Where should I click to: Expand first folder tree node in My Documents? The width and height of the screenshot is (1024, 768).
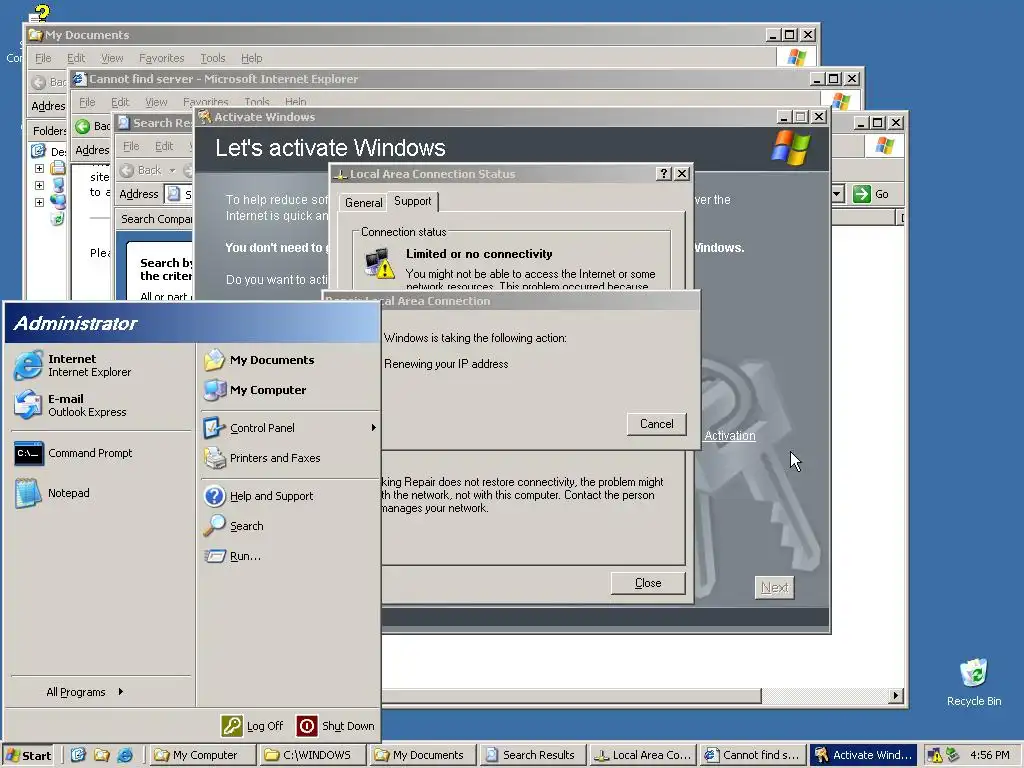(39, 168)
